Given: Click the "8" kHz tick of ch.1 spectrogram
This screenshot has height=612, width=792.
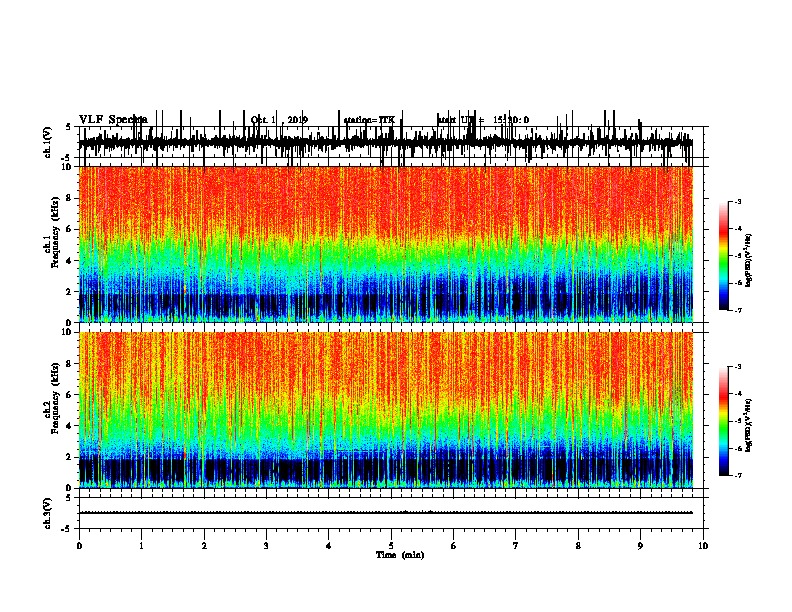Looking at the screenshot, I should coord(70,198).
